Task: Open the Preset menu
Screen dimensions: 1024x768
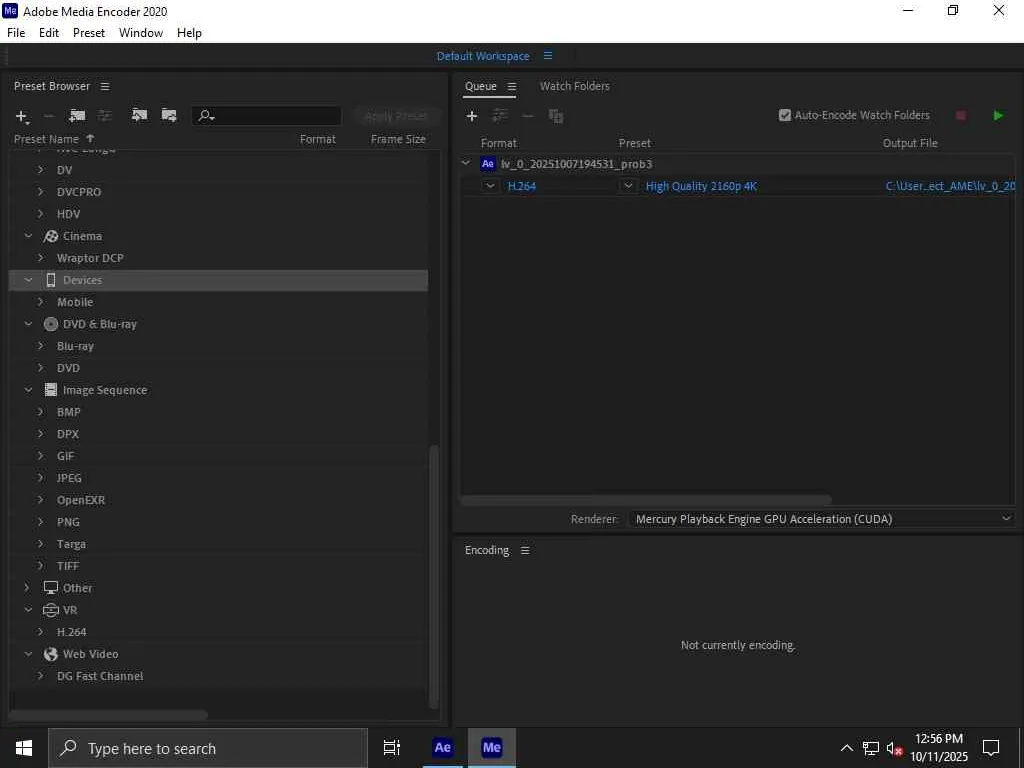Action: (x=89, y=33)
